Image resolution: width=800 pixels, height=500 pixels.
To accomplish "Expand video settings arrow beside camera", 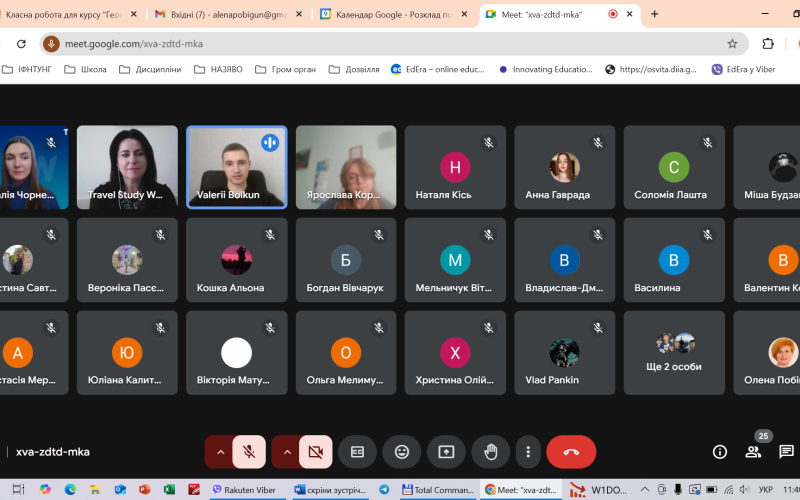I will click(x=287, y=452).
